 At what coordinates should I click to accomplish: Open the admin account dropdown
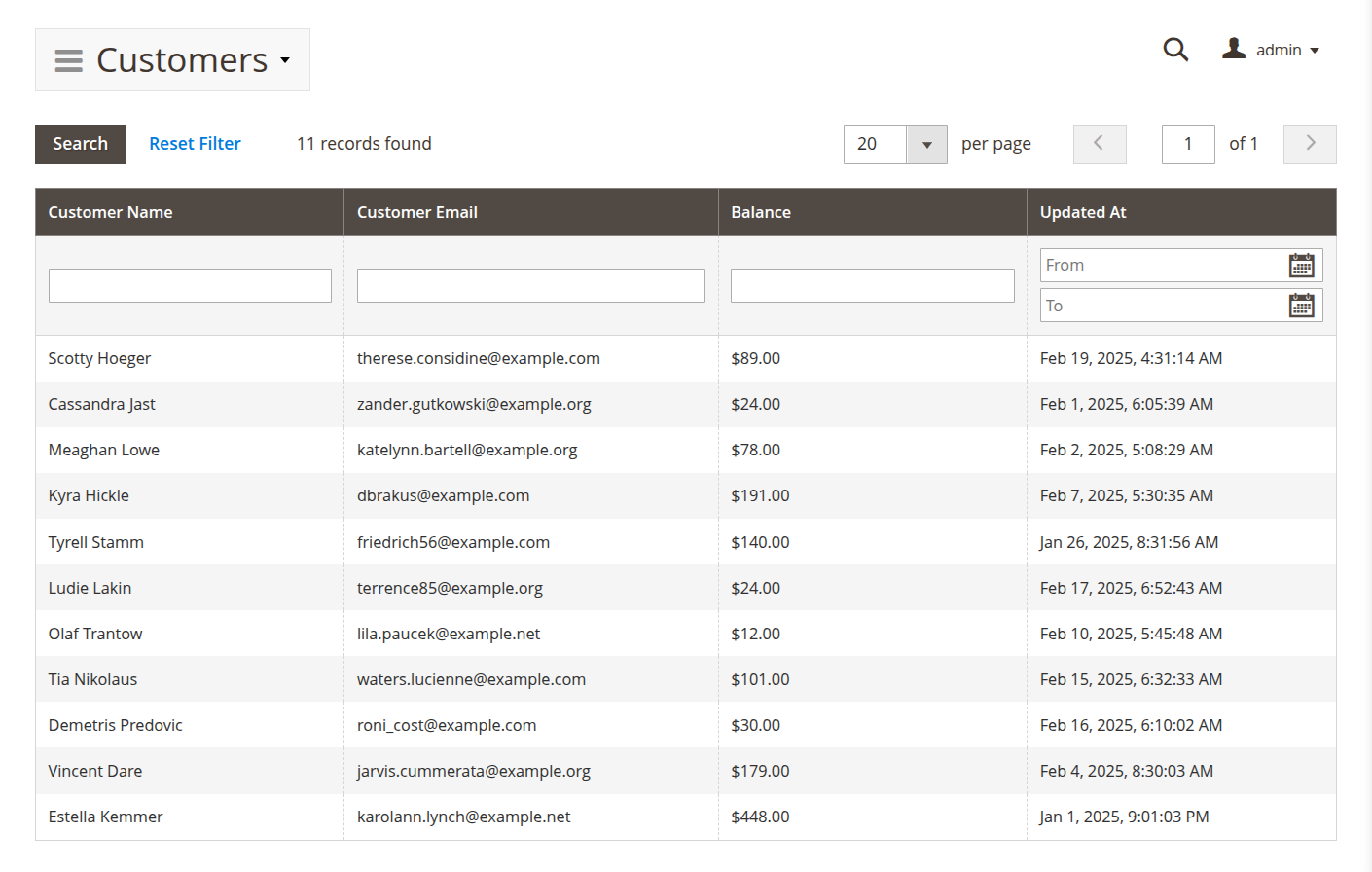click(1288, 50)
